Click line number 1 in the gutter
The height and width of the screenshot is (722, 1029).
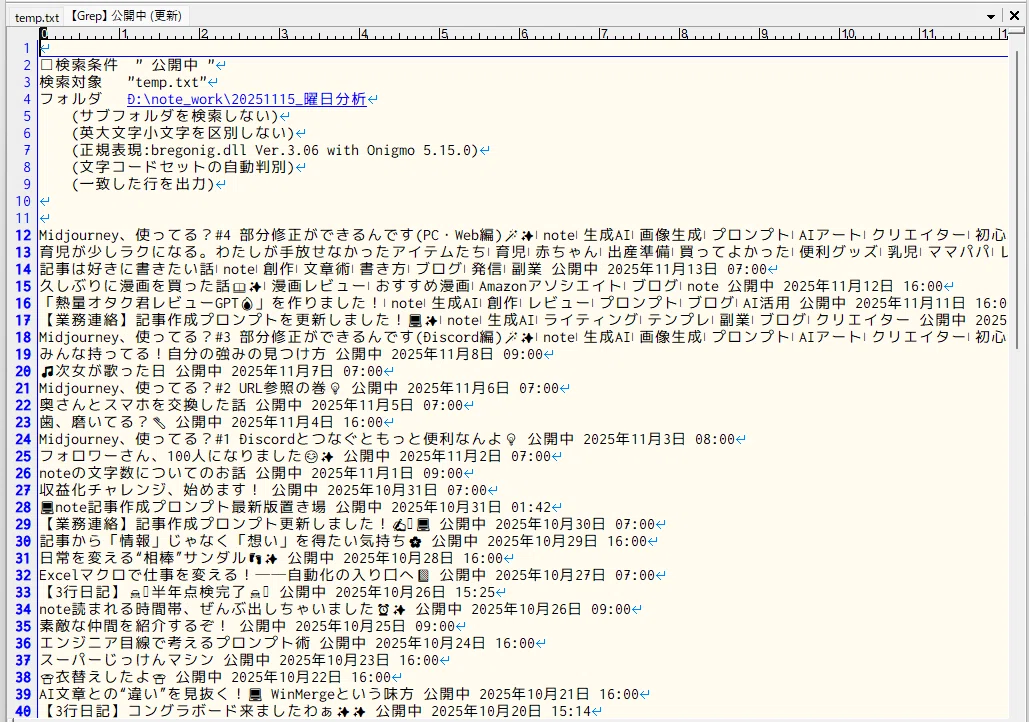click(x=27, y=48)
